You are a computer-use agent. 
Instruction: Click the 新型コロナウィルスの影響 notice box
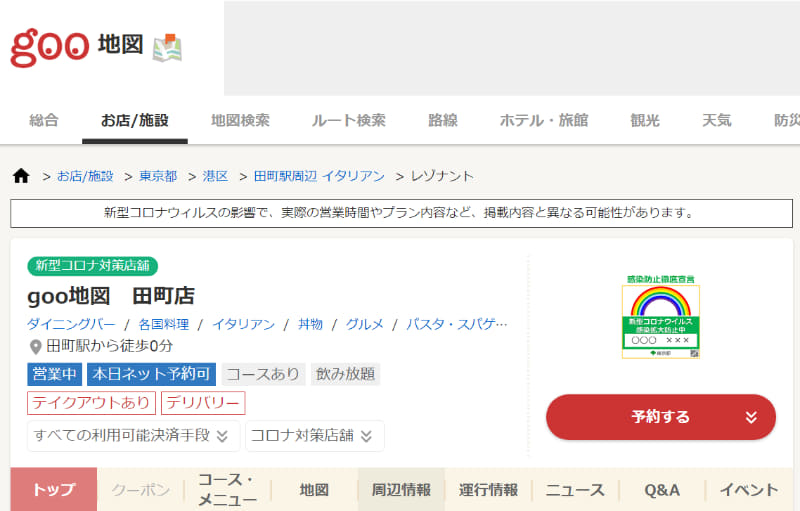click(401, 213)
